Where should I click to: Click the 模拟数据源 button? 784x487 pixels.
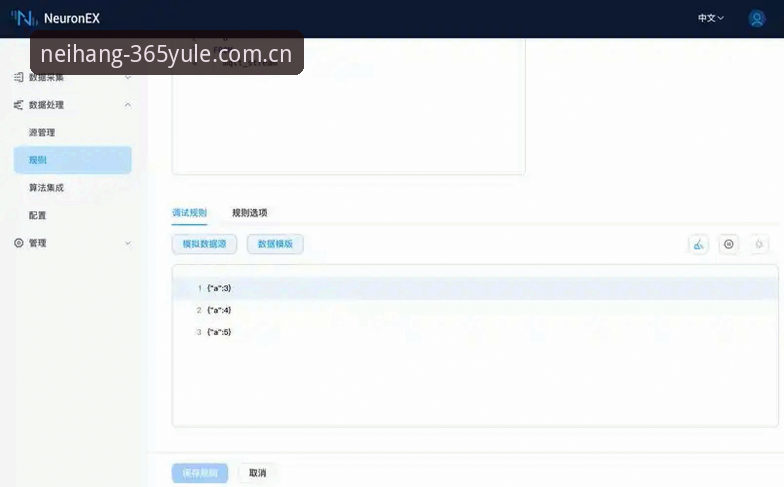204,244
